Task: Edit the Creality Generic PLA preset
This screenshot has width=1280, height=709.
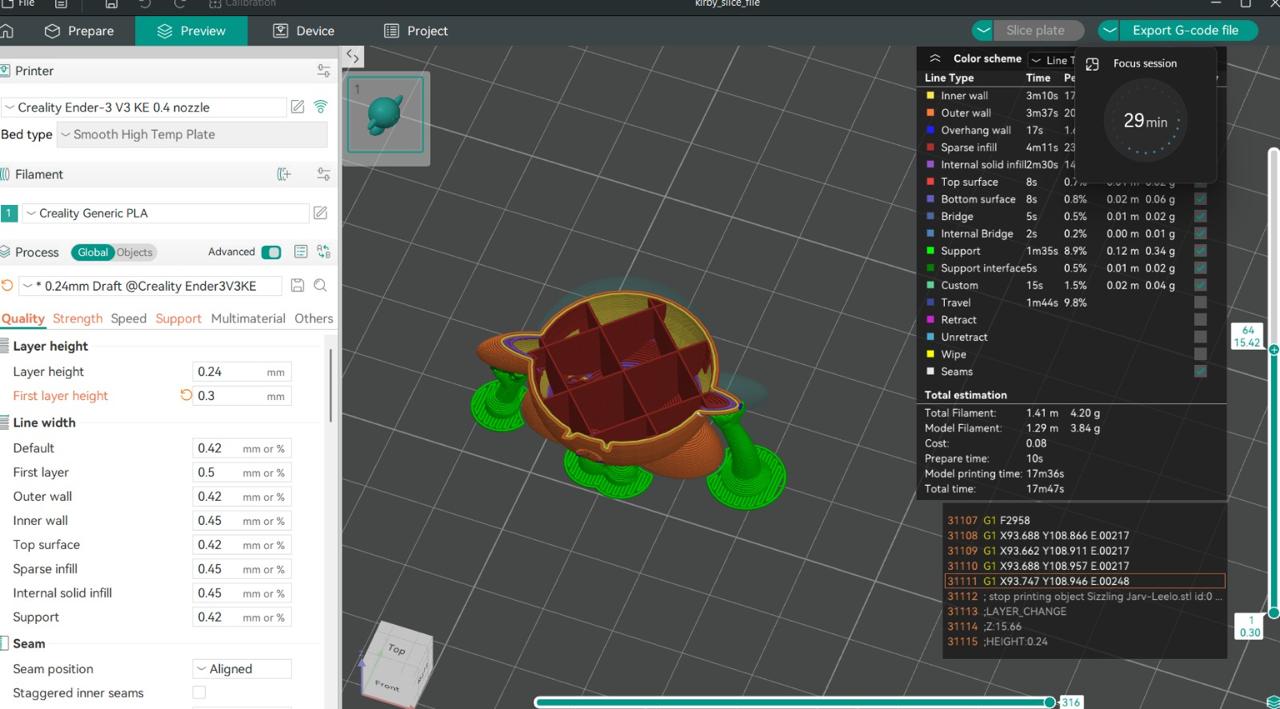Action: pyautogui.click(x=320, y=213)
